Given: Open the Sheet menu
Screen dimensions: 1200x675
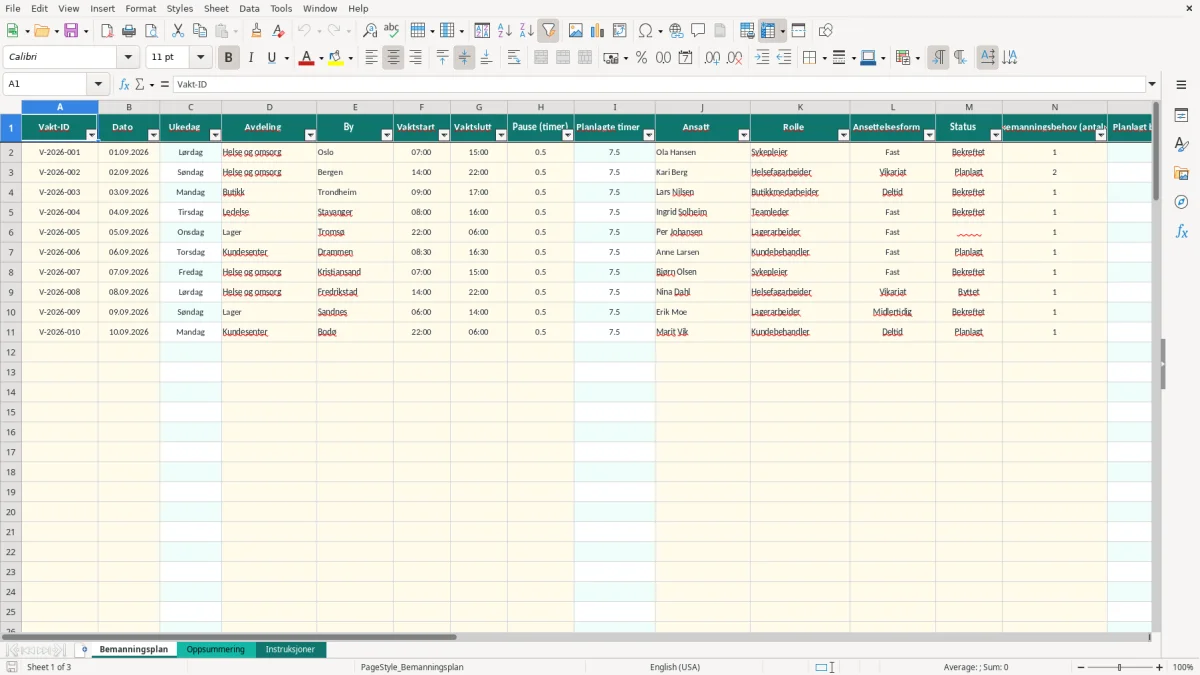Looking at the screenshot, I should 216,8.
